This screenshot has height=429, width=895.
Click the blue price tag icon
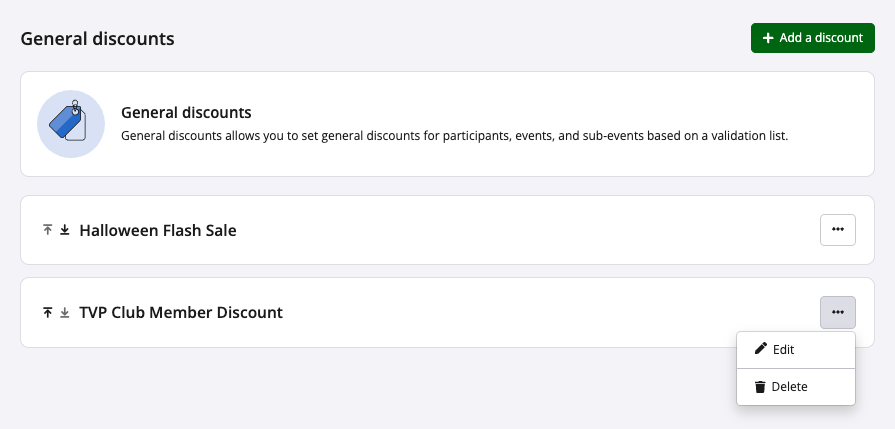click(71, 124)
